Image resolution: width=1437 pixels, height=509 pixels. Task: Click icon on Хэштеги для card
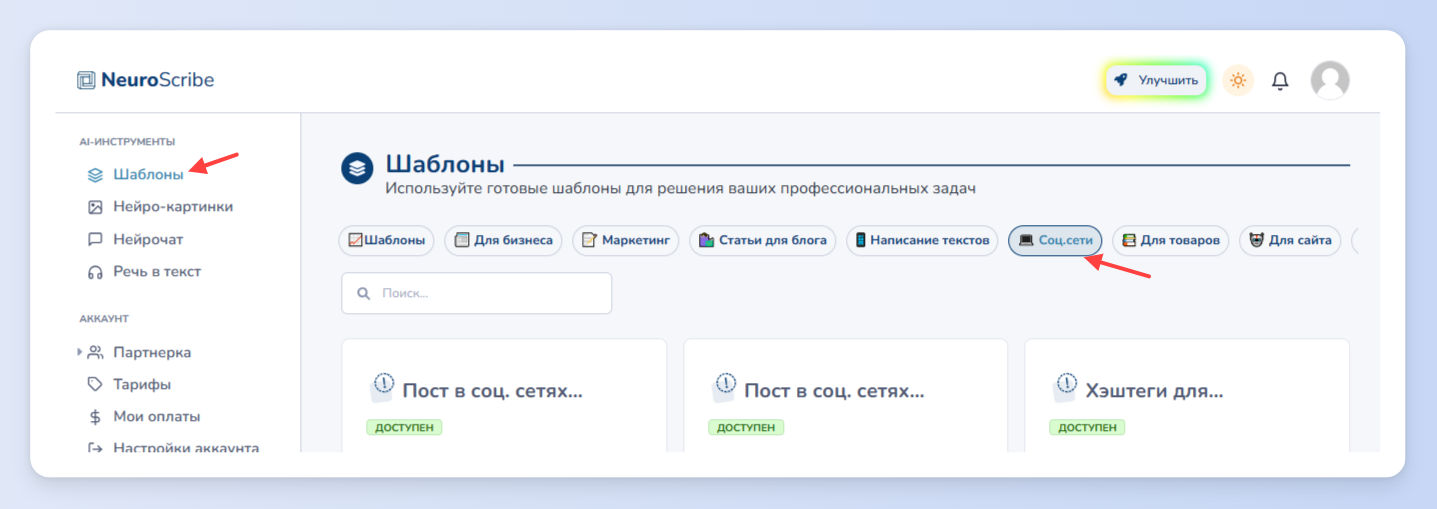(x=1066, y=386)
